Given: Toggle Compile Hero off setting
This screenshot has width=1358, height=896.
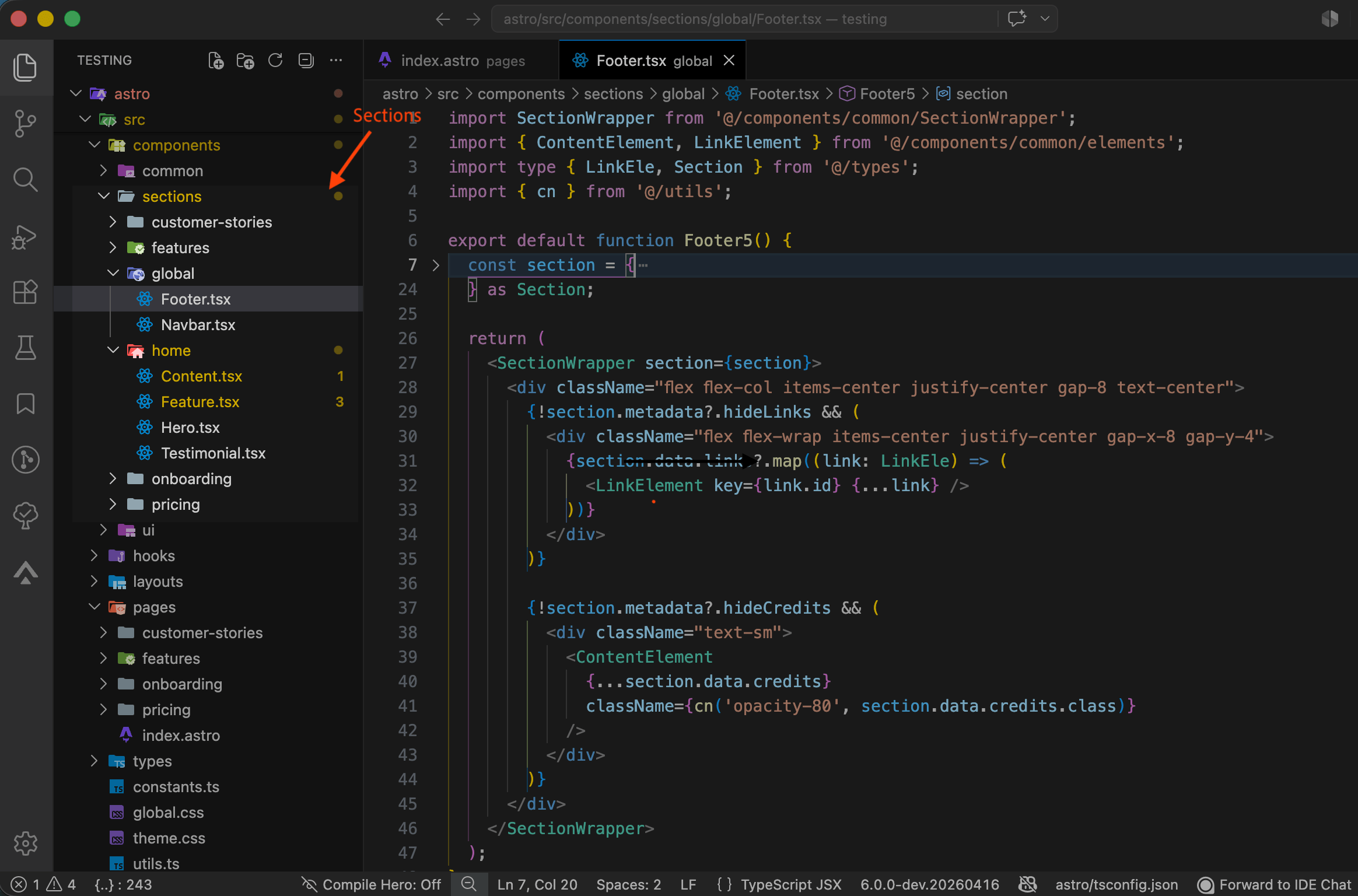Looking at the screenshot, I should 371,884.
